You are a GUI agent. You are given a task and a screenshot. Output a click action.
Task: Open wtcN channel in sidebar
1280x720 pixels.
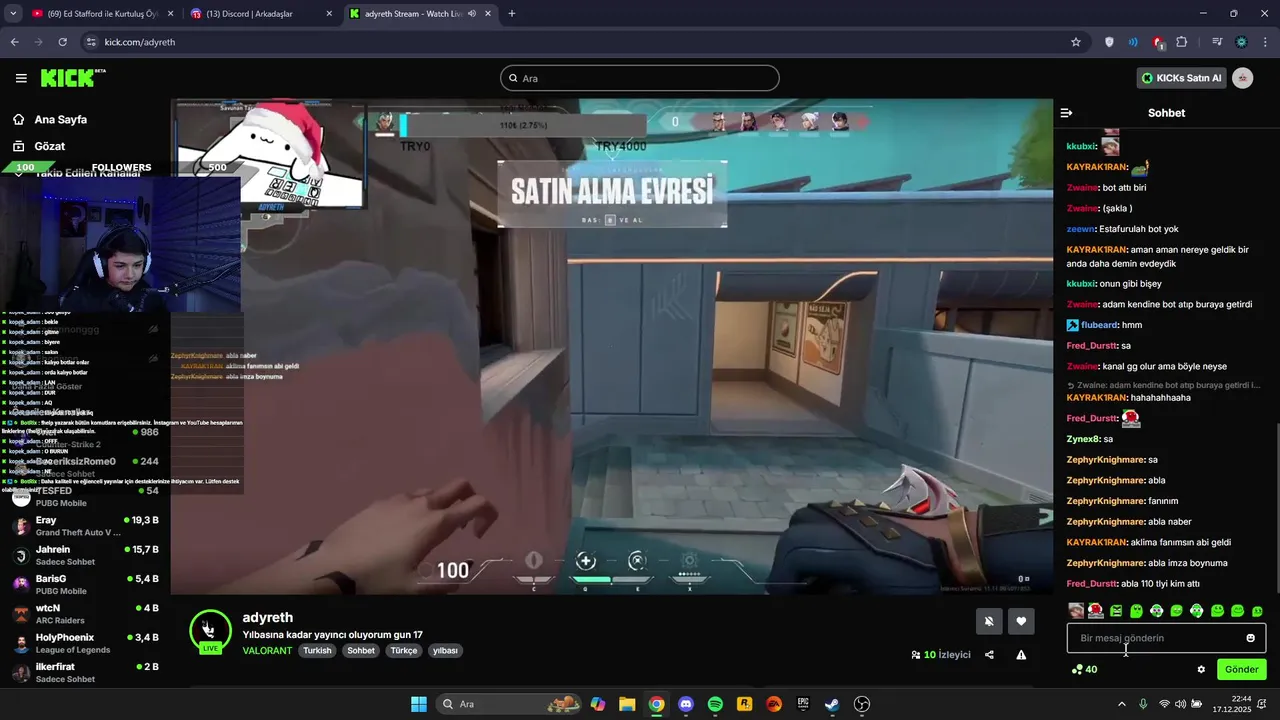[x=84, y=613]
